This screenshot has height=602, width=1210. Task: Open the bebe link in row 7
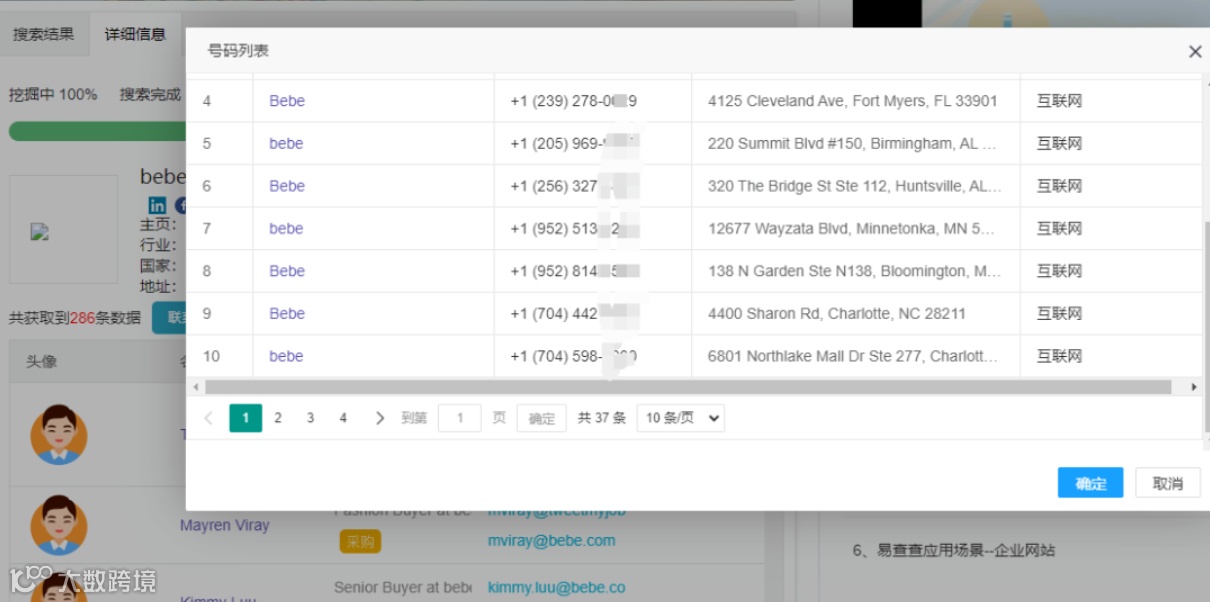click(286, 228)
